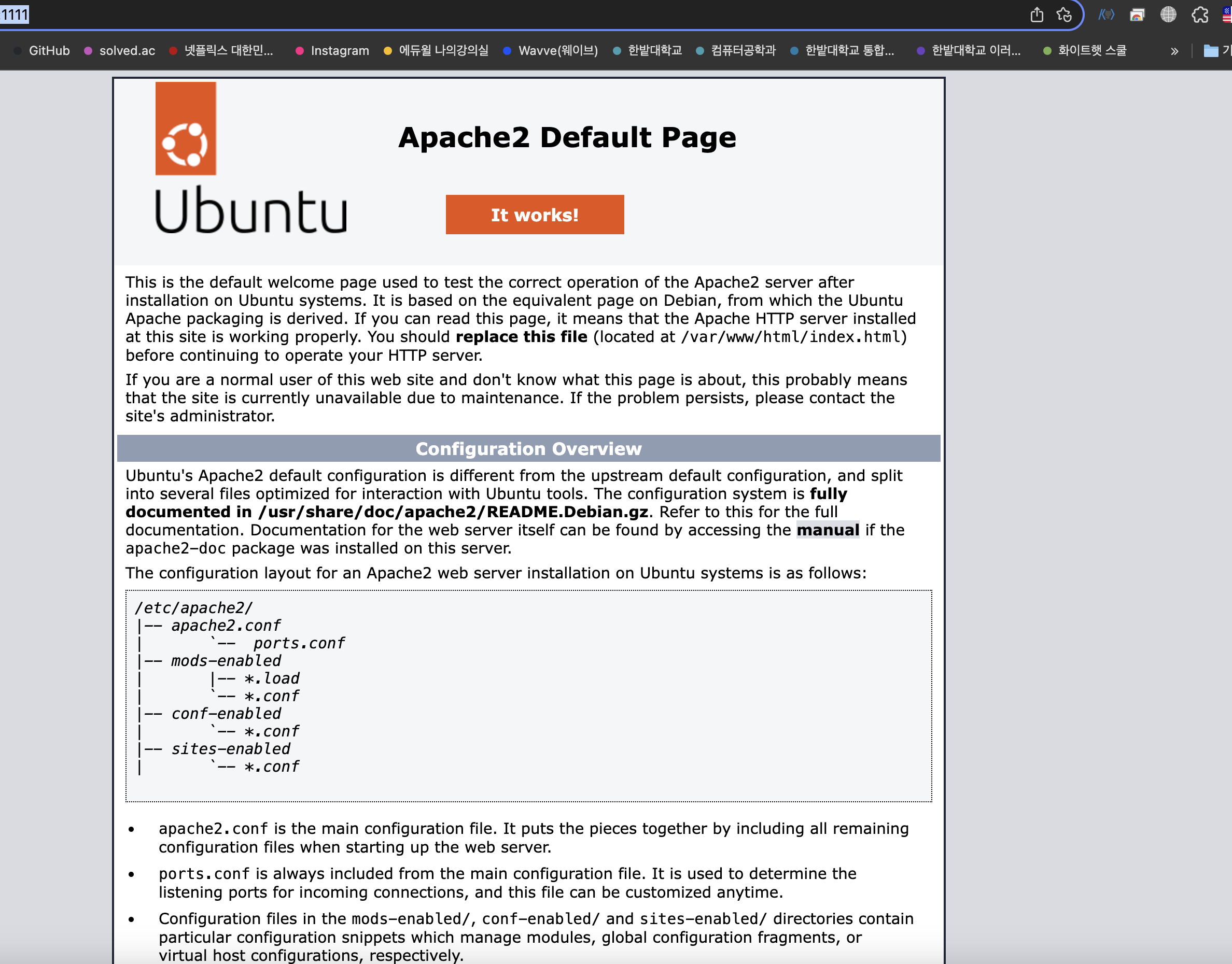
Task: Open the other bookmarks folder
Action: (1217, 51)
